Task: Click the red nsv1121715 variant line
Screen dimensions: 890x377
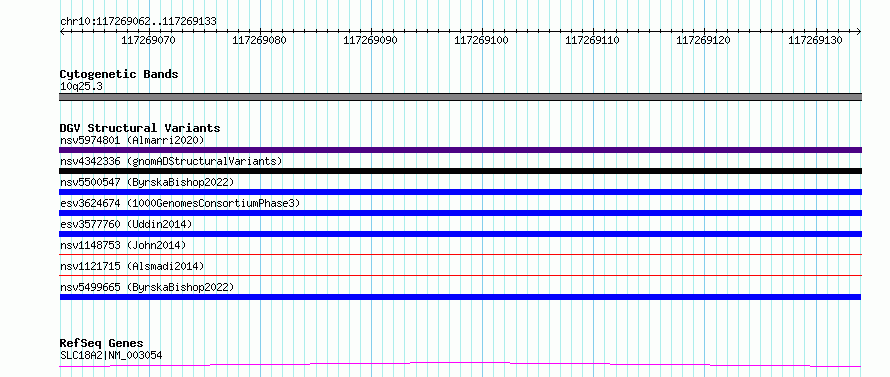Action: [x=460, y=276]
